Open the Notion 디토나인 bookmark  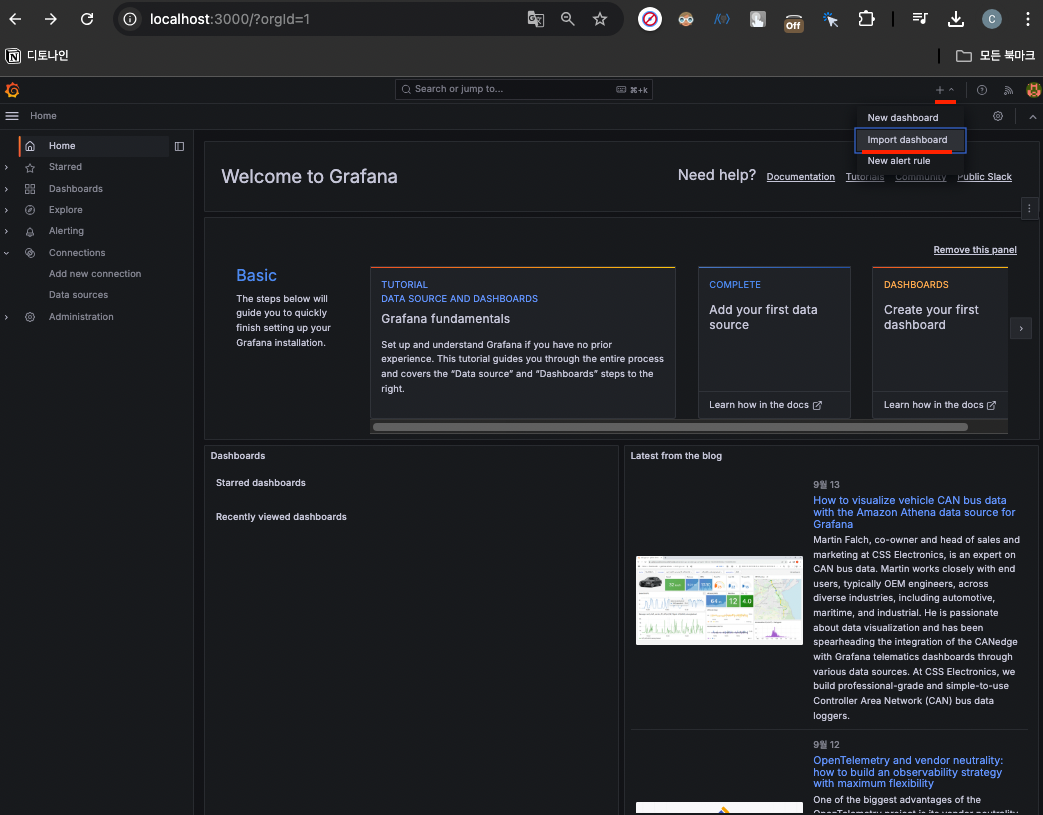pyautogui.click(x=37, y=56)
